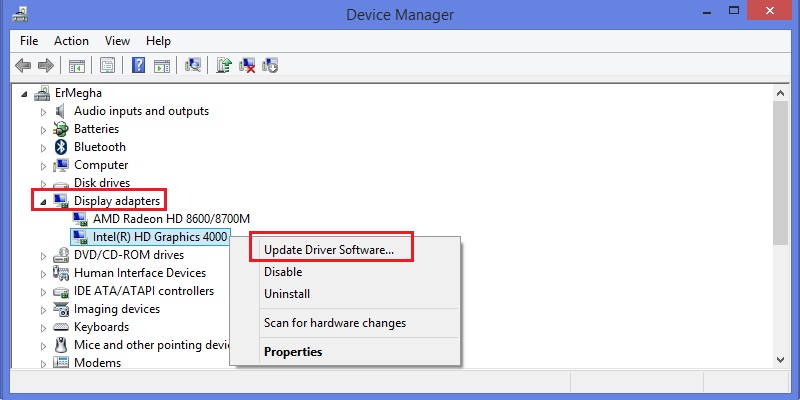The width and height of the screenshot is (800, 400).
Task: Expand the Imaging devices category
Action: point(44,310)
